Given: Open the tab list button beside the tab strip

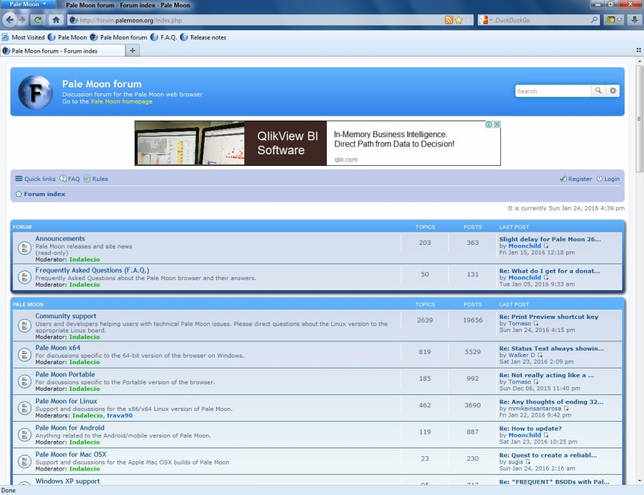Looking at the screenshot, I should 639,50.
